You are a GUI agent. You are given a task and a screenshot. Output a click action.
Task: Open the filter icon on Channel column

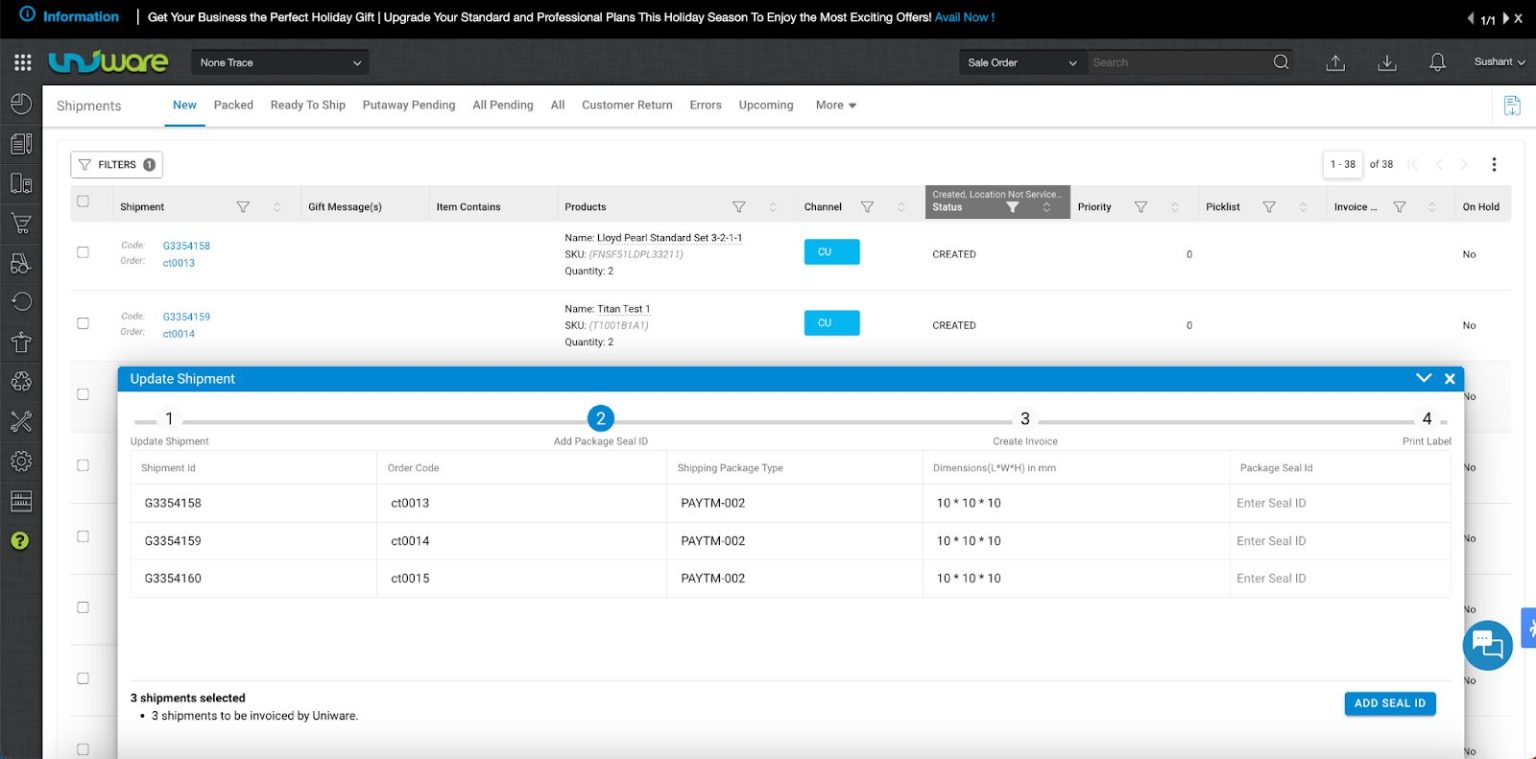click(867, 207)
